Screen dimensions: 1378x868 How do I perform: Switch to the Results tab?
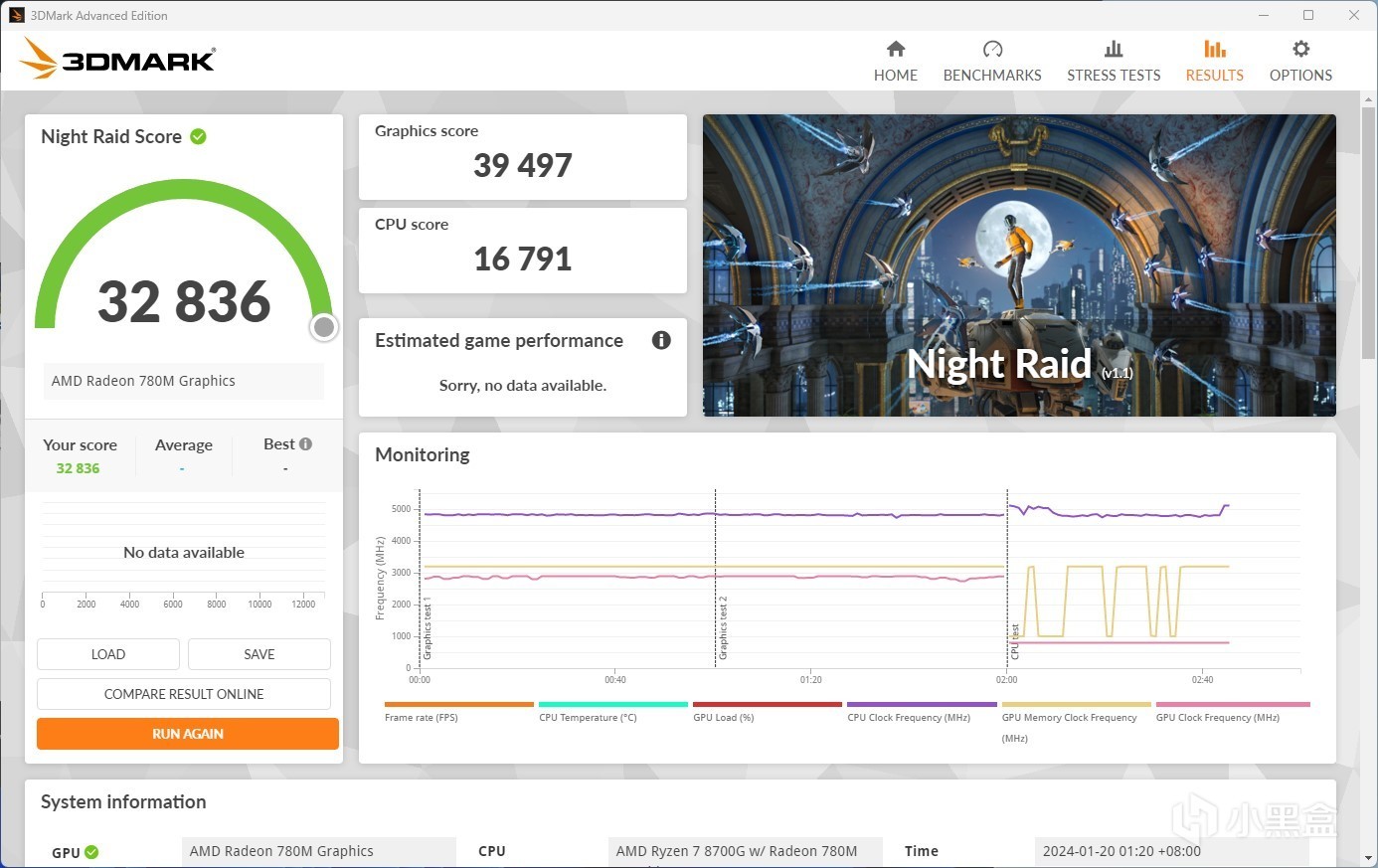1214,61
